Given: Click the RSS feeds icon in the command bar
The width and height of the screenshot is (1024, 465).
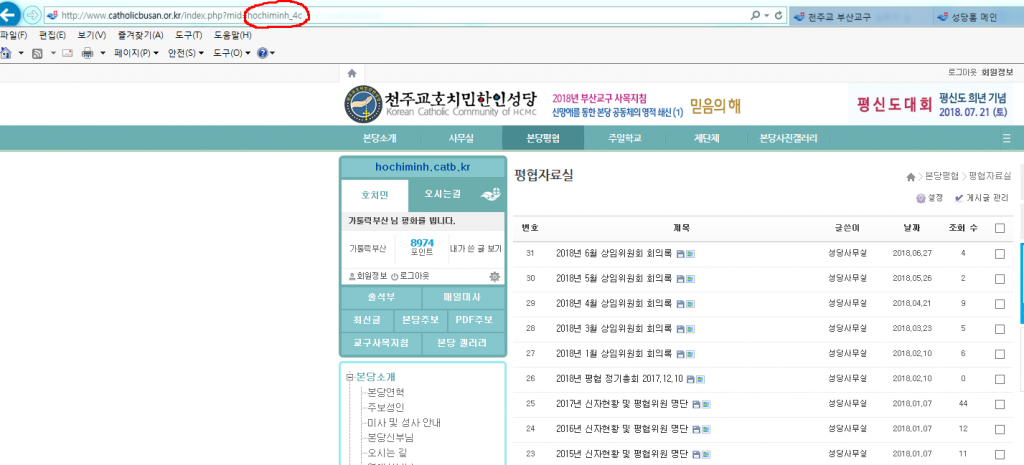Looking at the screenshot, I should 36,53.
